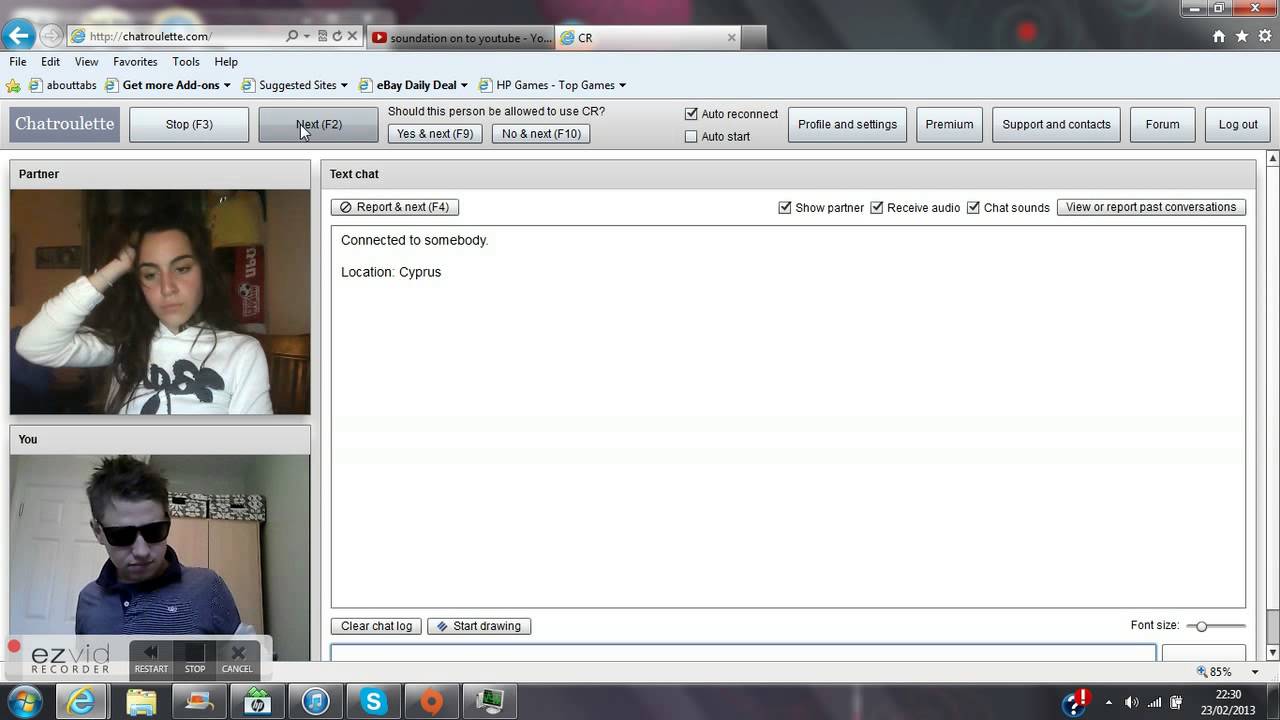Click No & next (F10)

tap(541, 134)
